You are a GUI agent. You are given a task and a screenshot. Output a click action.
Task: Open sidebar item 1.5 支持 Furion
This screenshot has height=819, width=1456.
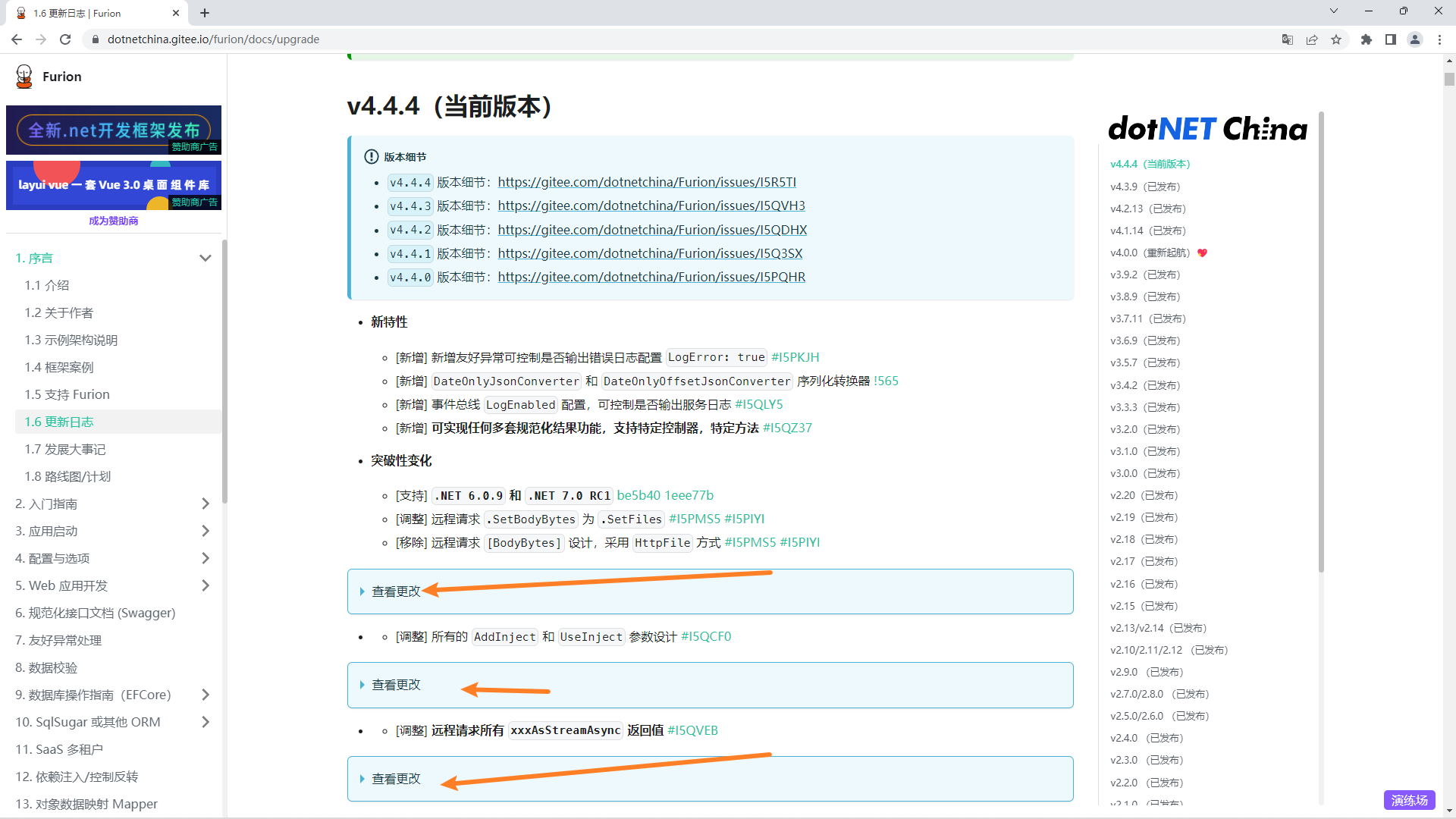tap(67, 394)
